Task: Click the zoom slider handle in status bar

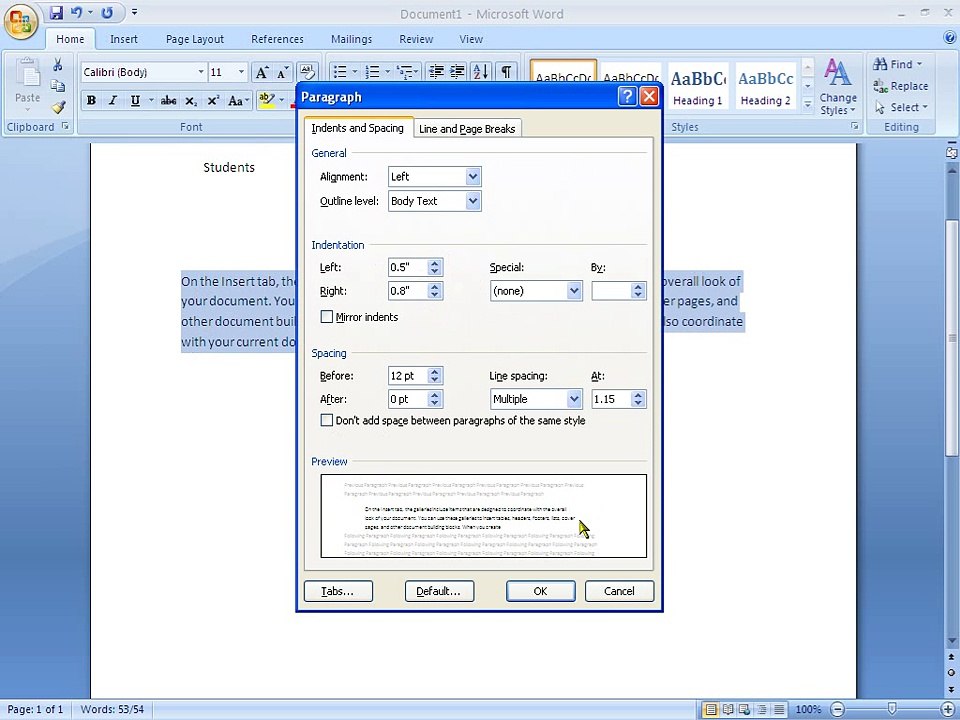Action: 892,709
